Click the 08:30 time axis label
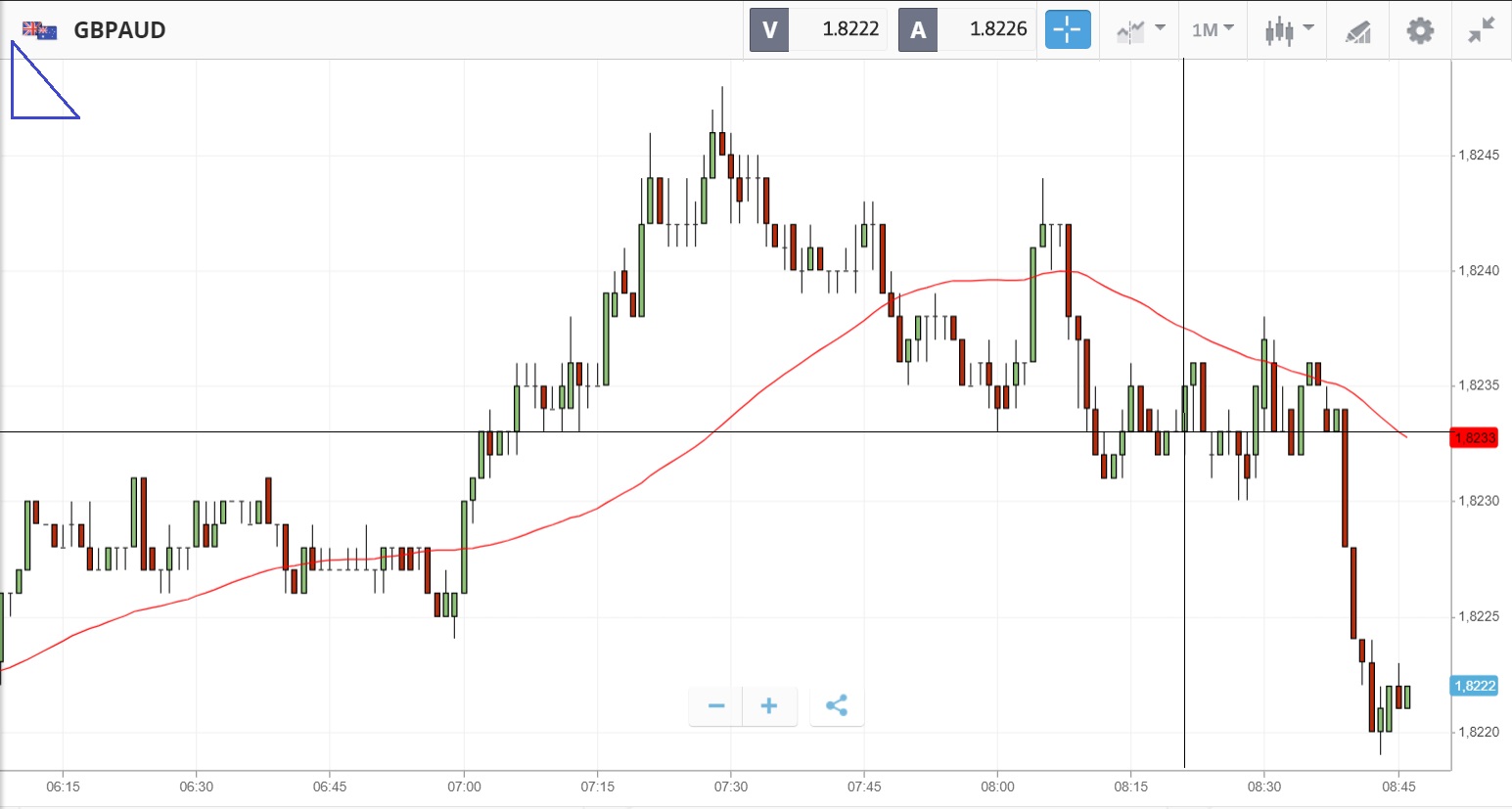This screenshot has width=1512, height=809. tap(1264, 787)
